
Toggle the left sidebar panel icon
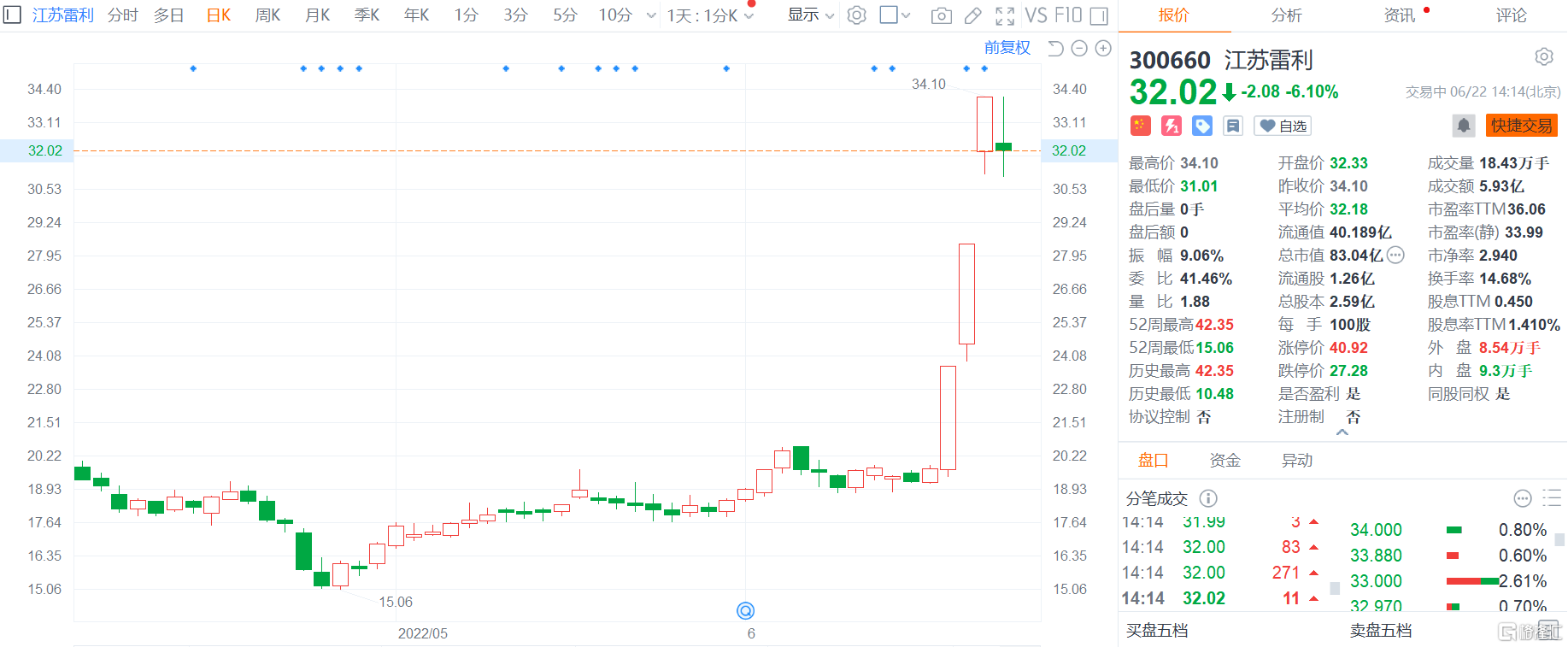[x=12, y=15]
